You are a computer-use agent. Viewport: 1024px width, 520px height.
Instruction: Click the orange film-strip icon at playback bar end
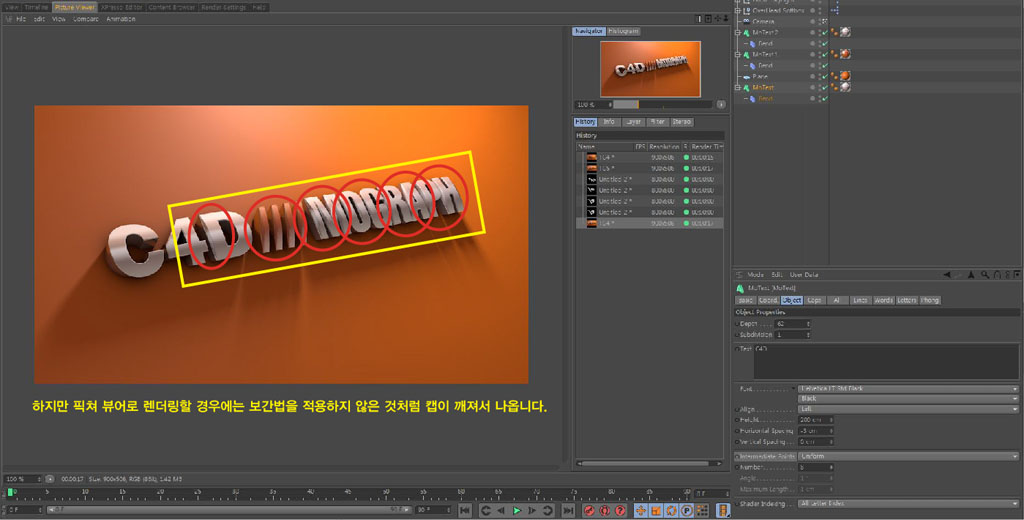pyautogui.click(x=723, y=510)
